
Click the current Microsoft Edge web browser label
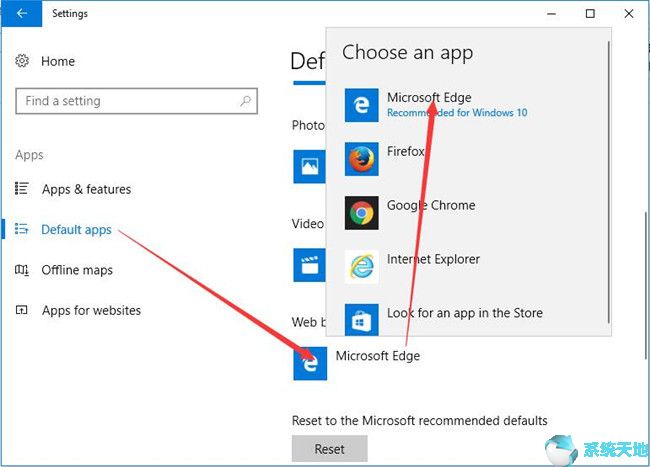click(x=378, y=356)
